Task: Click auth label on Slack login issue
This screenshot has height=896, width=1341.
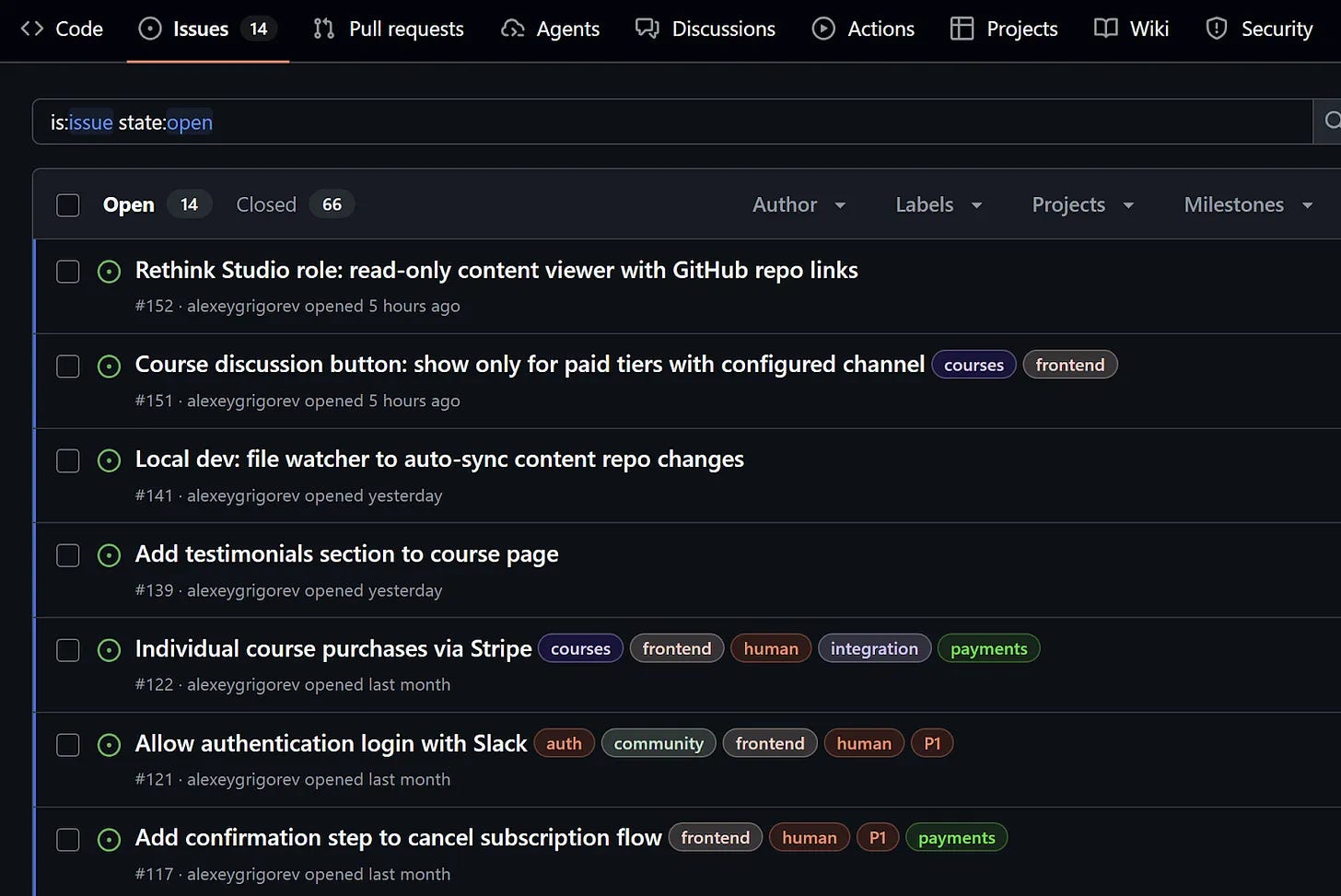Action: point(564,743)
